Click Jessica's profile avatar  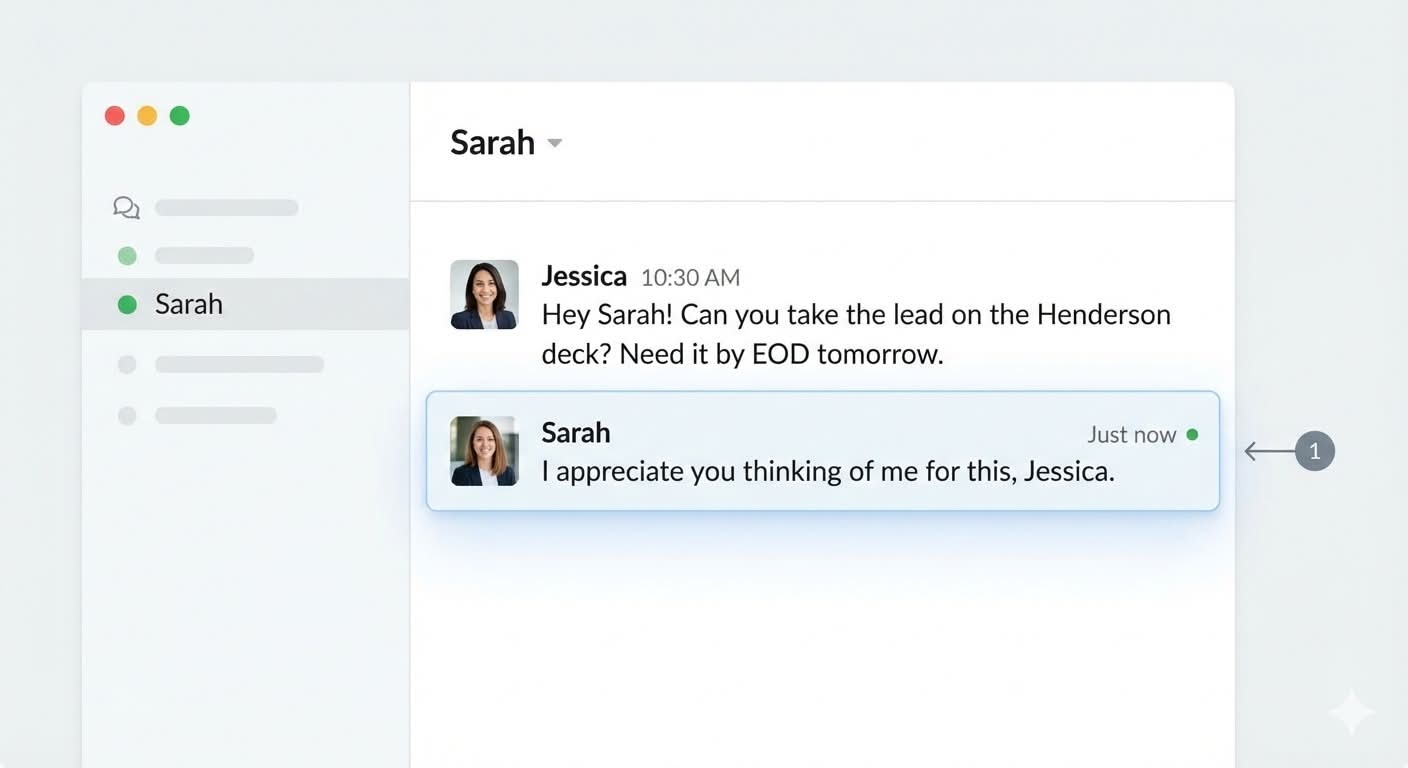tap(484, 295)
